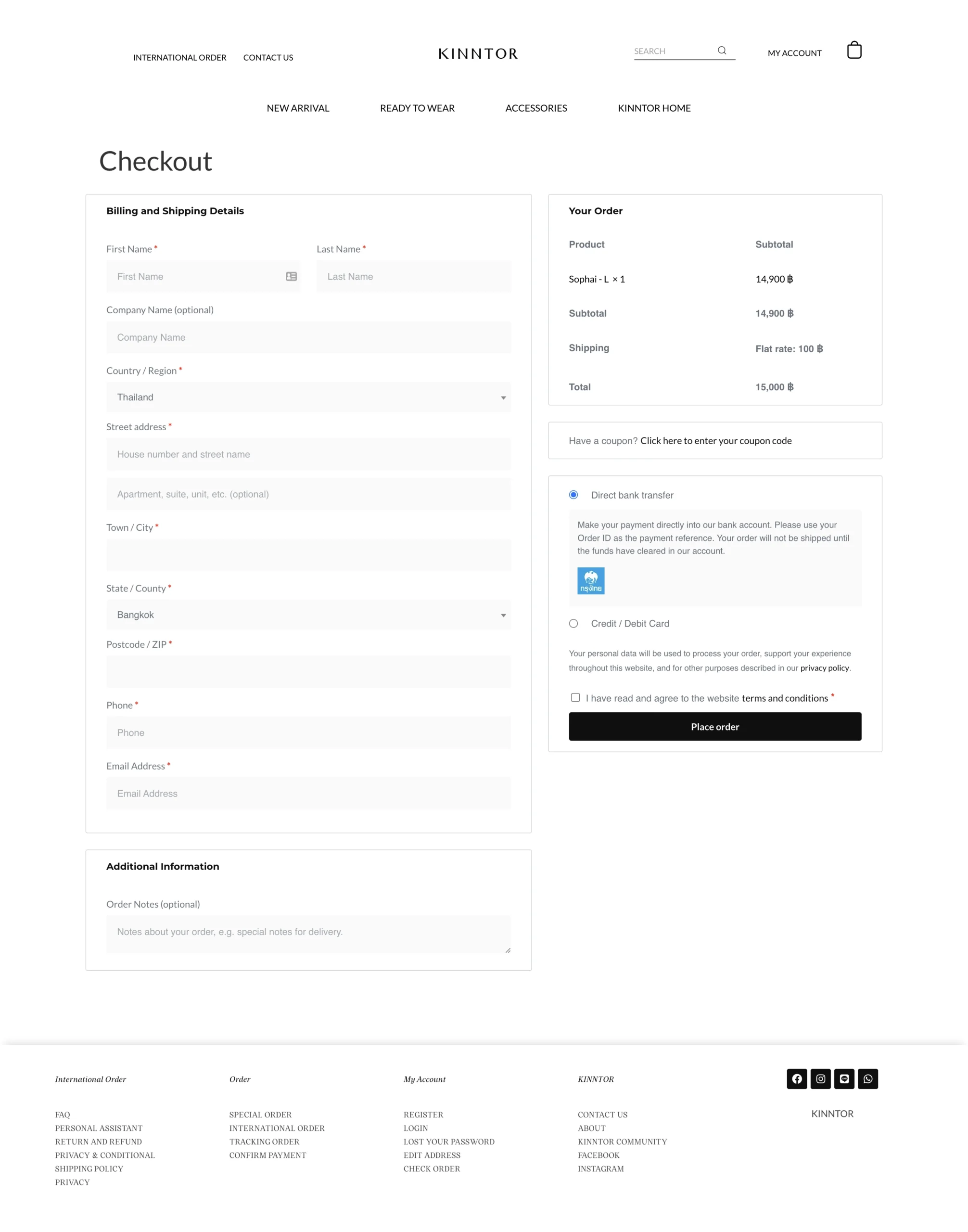
Task: Open the READY TO WEAR menu
Action: click(x=417, y=108)
